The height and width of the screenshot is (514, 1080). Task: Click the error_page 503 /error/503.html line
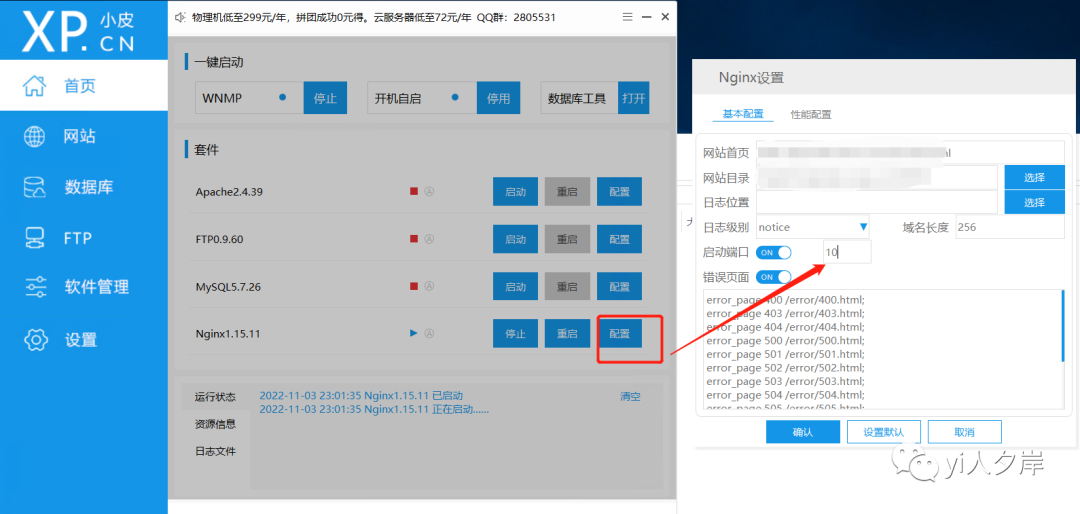coord(785,381)
